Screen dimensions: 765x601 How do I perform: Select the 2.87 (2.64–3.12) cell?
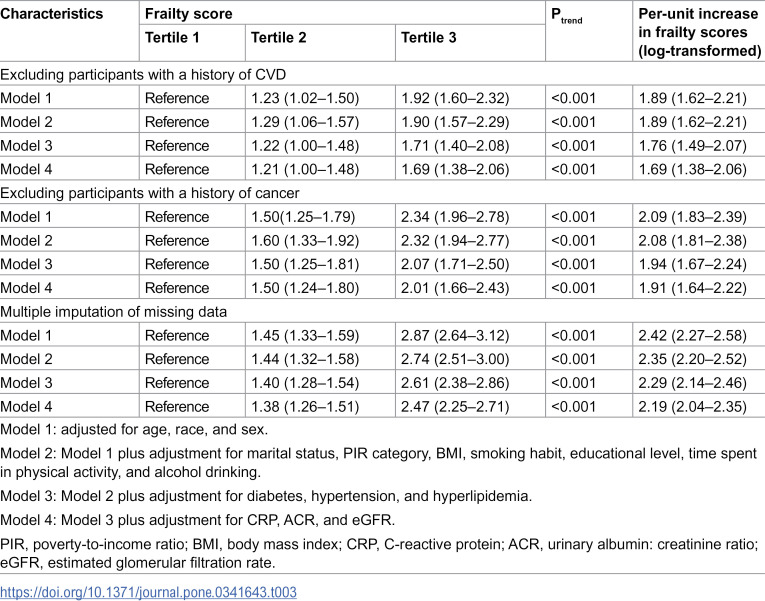[x=455, y=335]
